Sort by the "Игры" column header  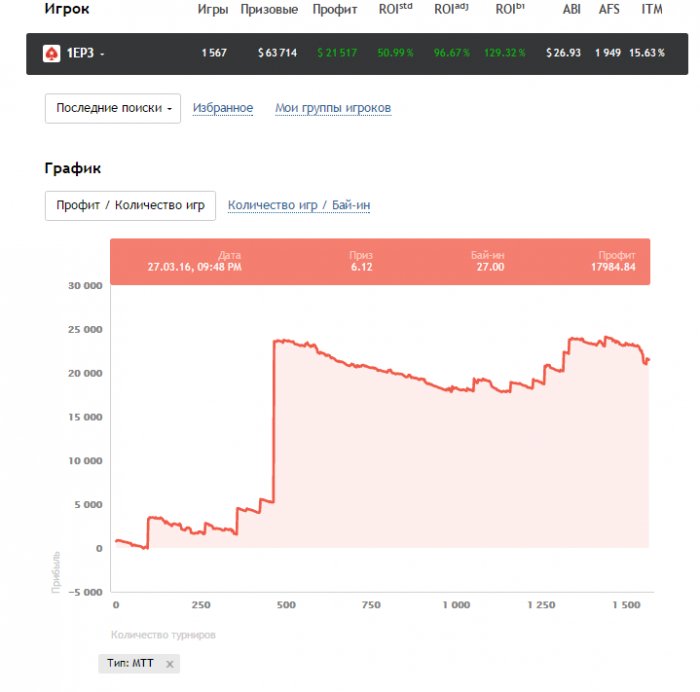(212, 9)
